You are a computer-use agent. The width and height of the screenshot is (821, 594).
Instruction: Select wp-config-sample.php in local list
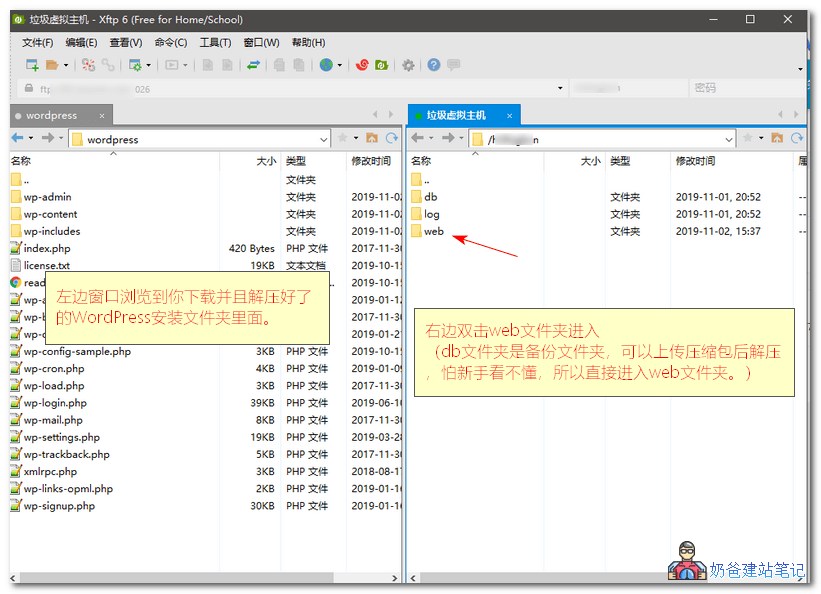pos(77,351)
